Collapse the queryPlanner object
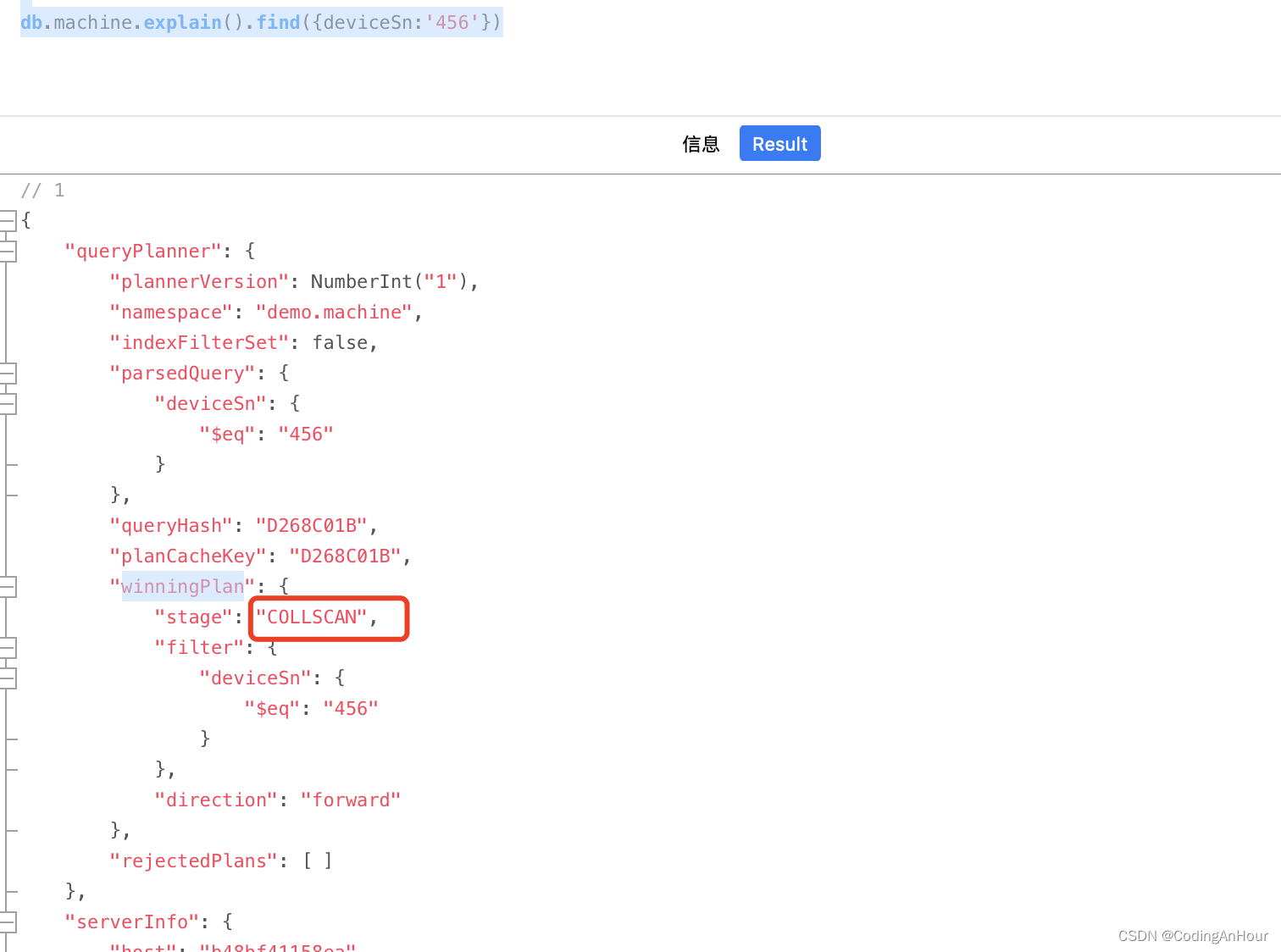This screenshot has height=952, width=1281. 8,251
